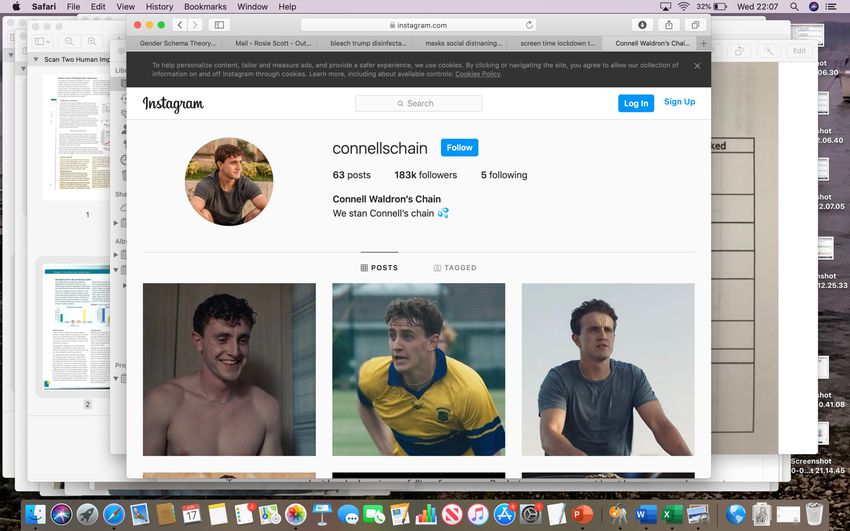The image size is (850, 531).
Task: Click the battery status icon
Action: (x=720, y=7)
